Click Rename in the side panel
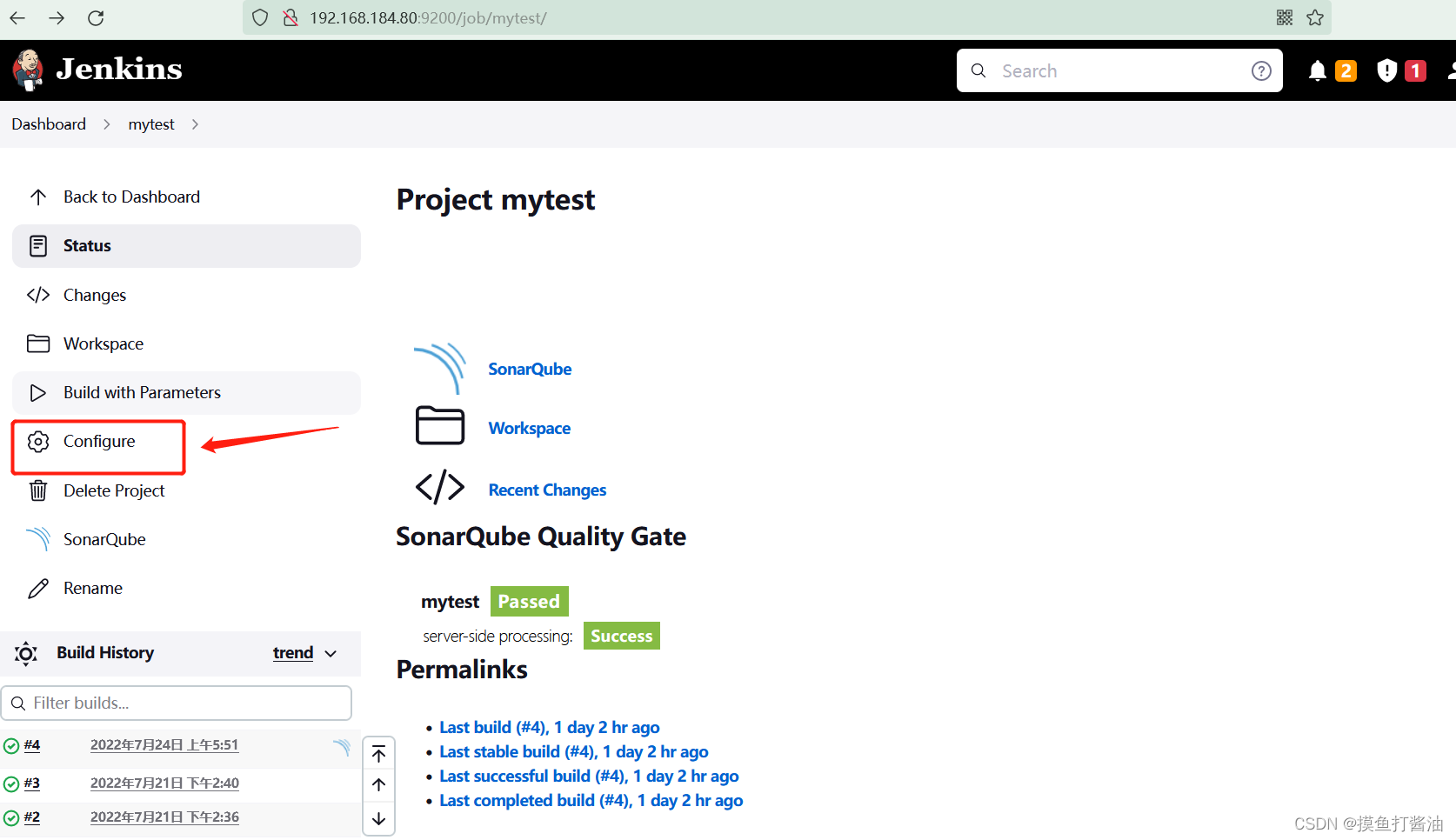The width and height of the screenshot is (1456, 840). 92,589
